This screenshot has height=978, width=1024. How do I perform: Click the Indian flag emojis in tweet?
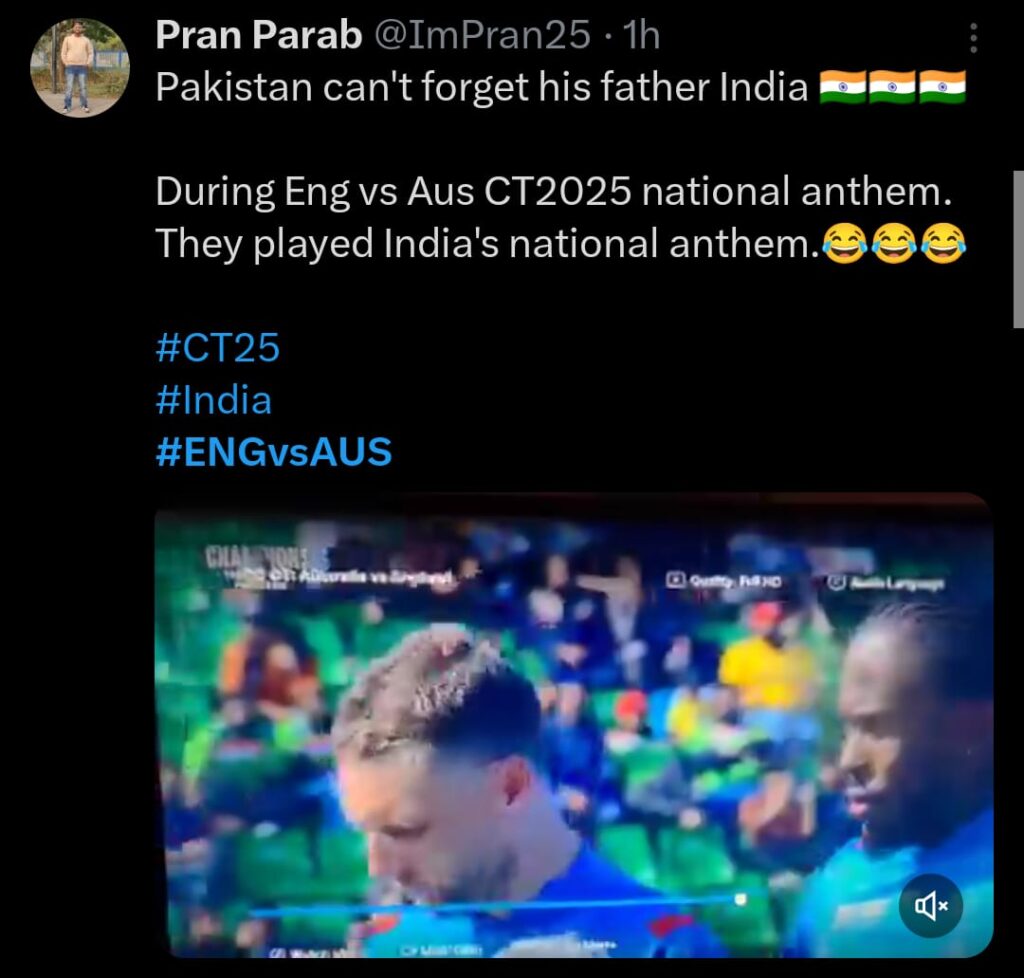[892, 87]
